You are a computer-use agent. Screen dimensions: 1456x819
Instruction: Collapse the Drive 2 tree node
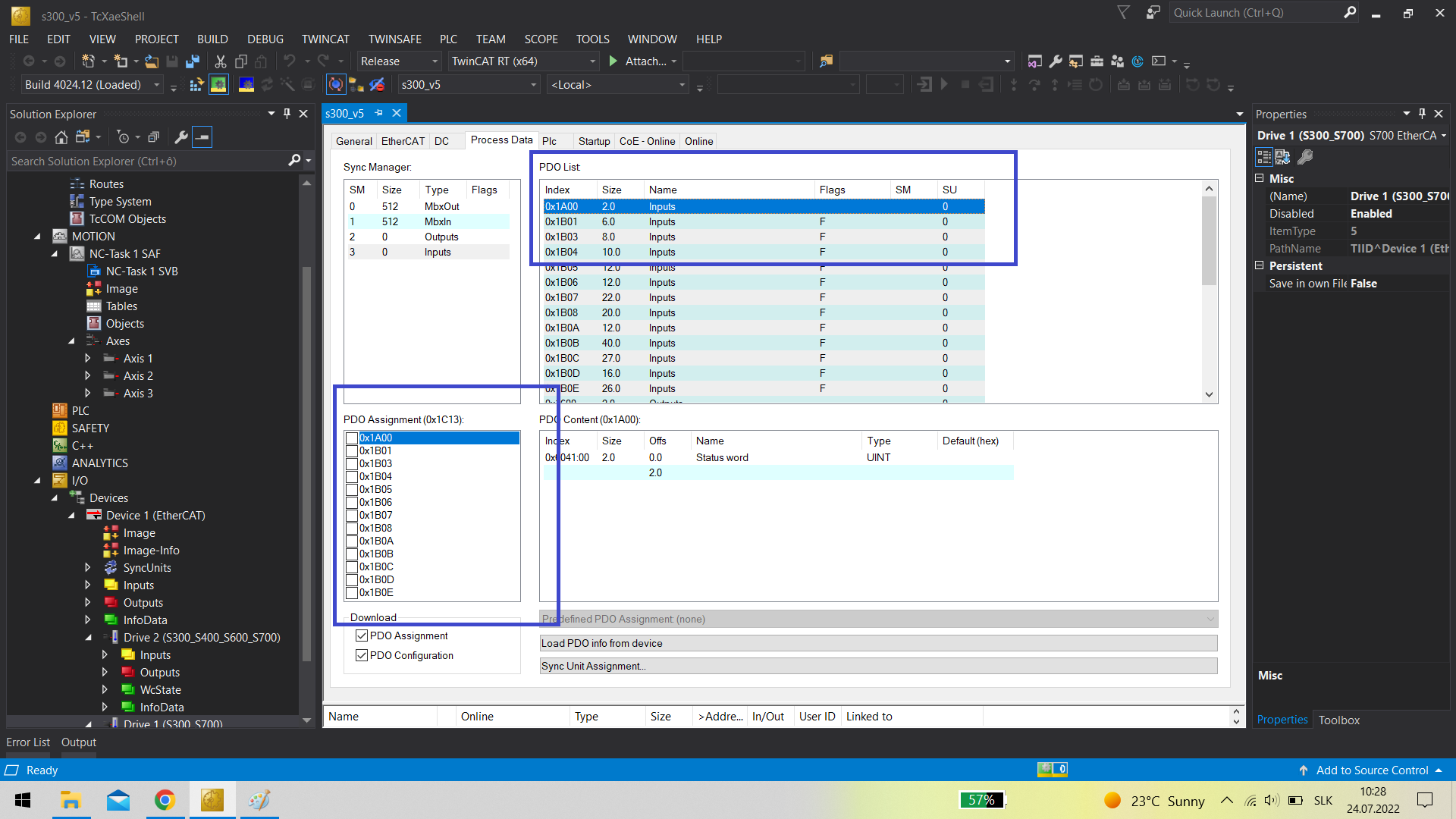click(88, 638)
